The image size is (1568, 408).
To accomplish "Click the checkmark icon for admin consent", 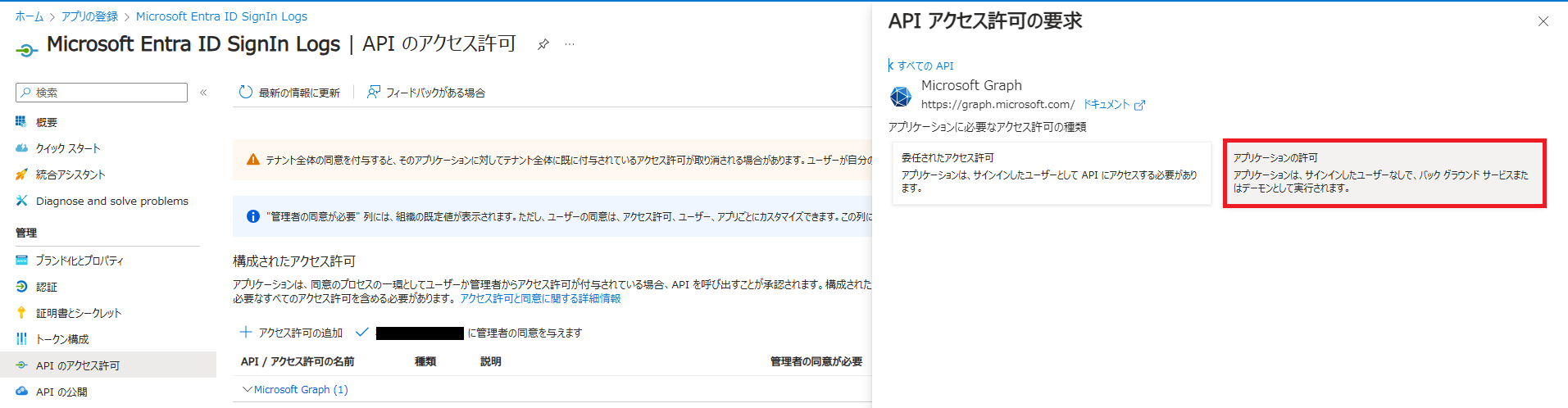I will click(361, 332).
